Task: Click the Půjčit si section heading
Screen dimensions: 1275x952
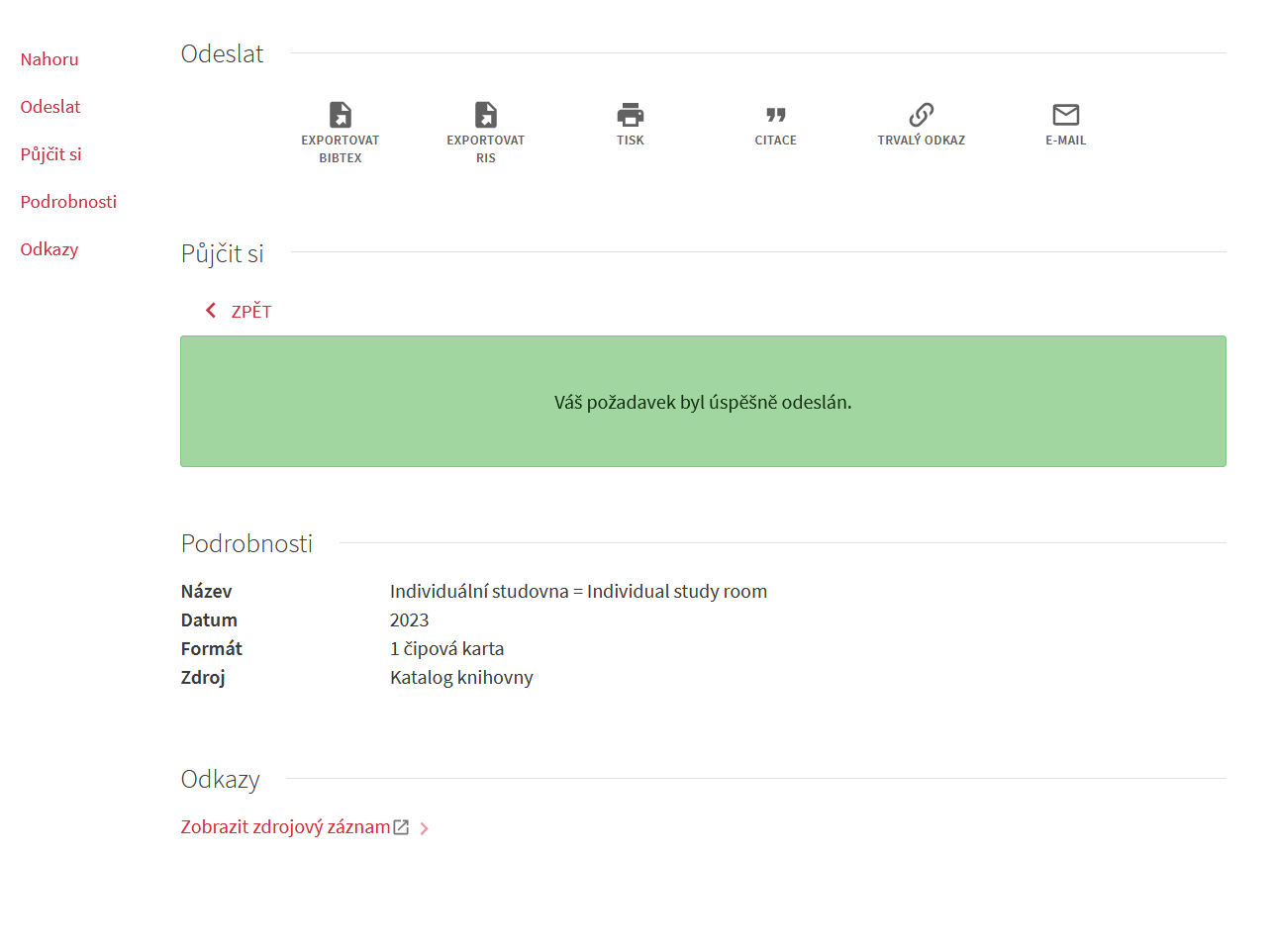Action: tap(222, 253)
